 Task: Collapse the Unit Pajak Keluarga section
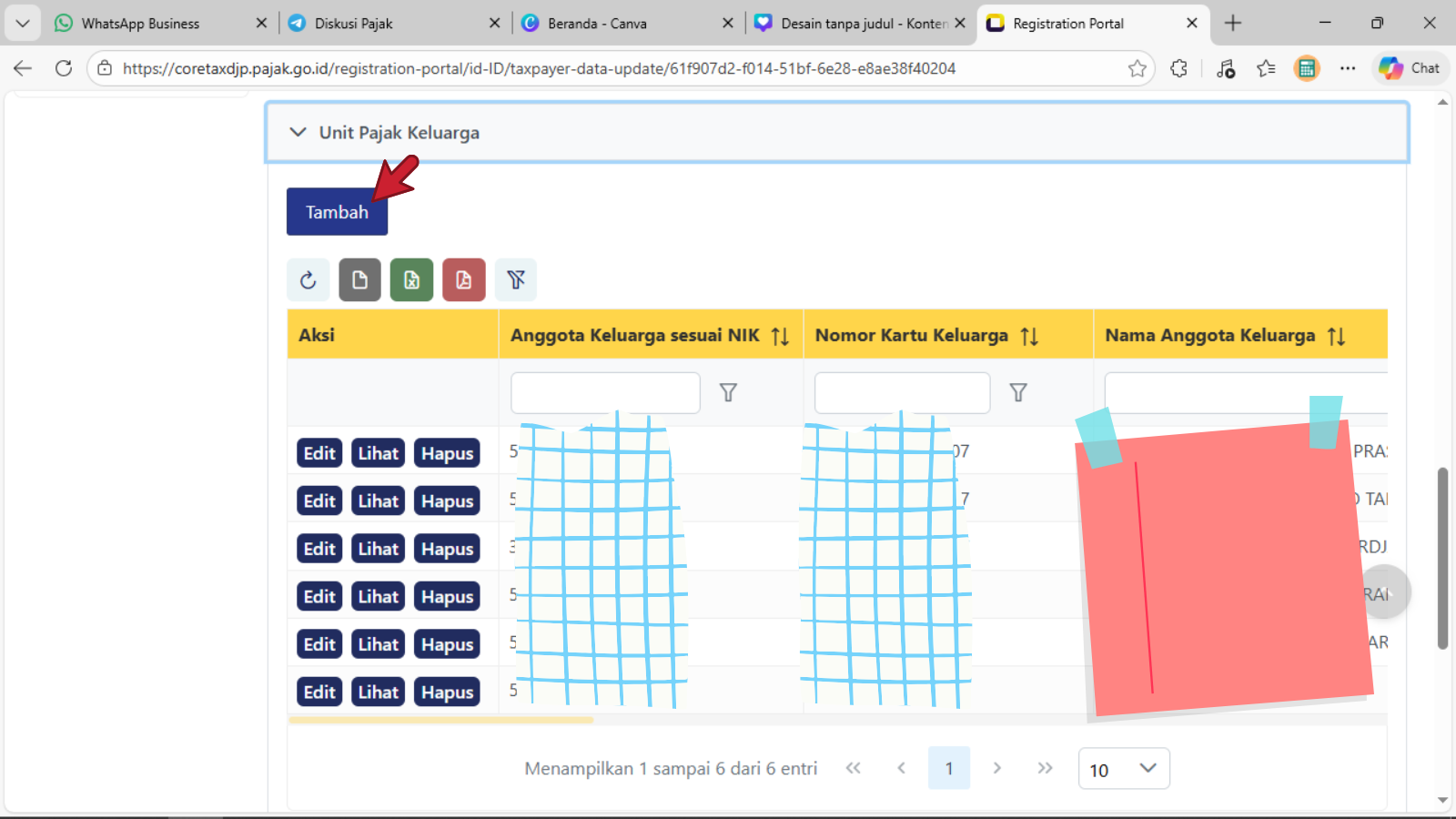pos(298,133)
